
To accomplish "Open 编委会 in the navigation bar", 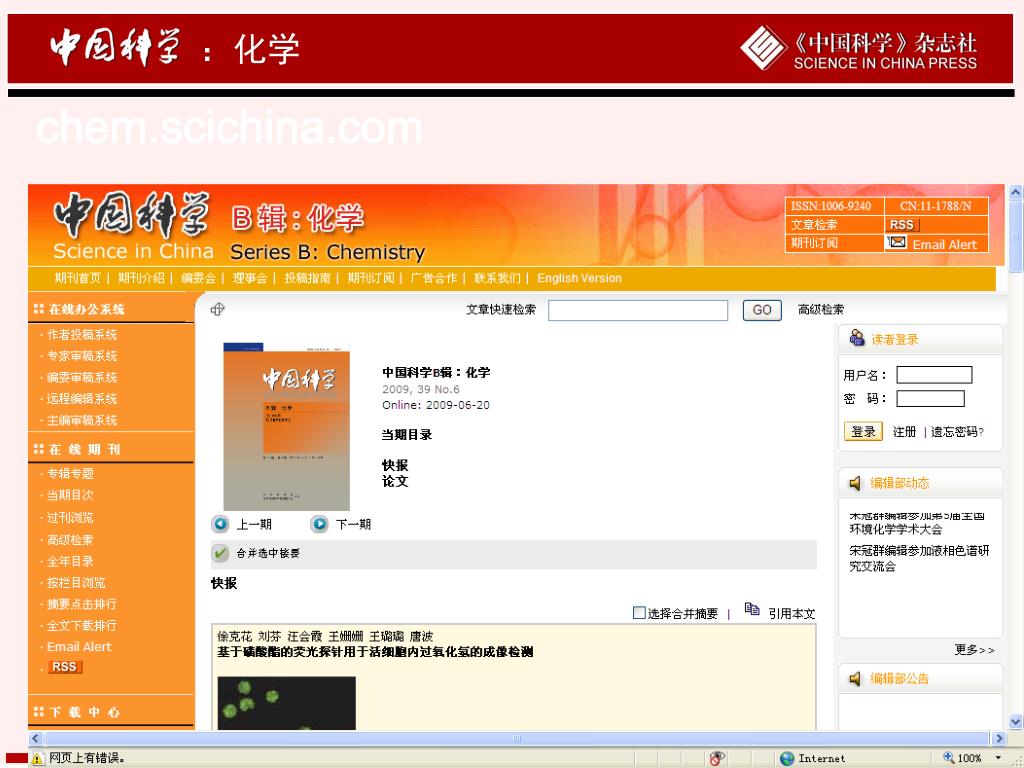I will [199, 278].
